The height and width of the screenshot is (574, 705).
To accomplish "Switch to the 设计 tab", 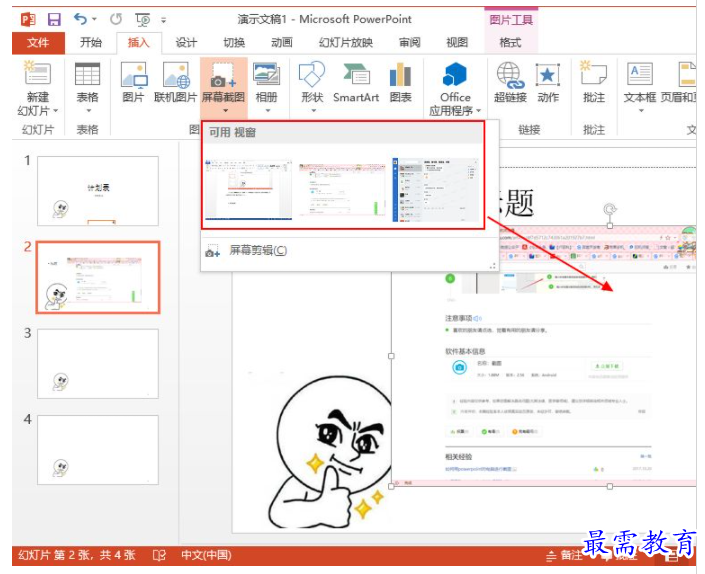I will [186, 43].
